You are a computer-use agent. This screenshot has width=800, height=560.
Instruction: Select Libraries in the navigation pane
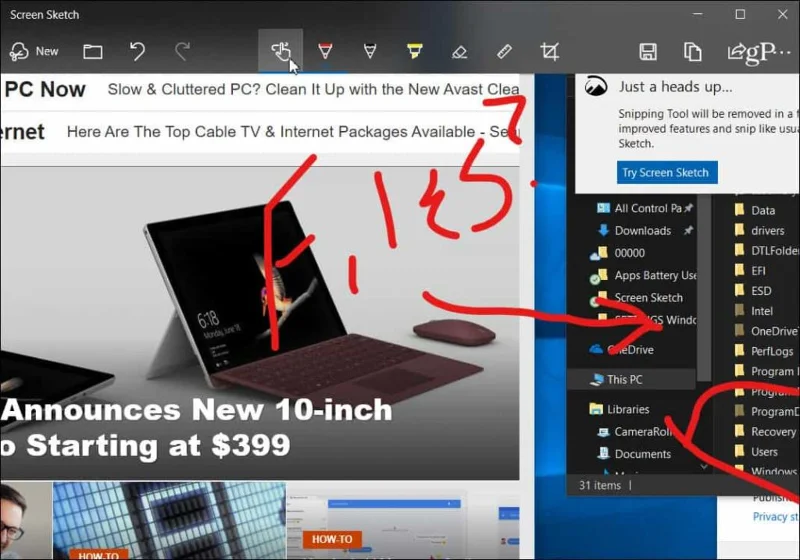[x=619, y=409]
